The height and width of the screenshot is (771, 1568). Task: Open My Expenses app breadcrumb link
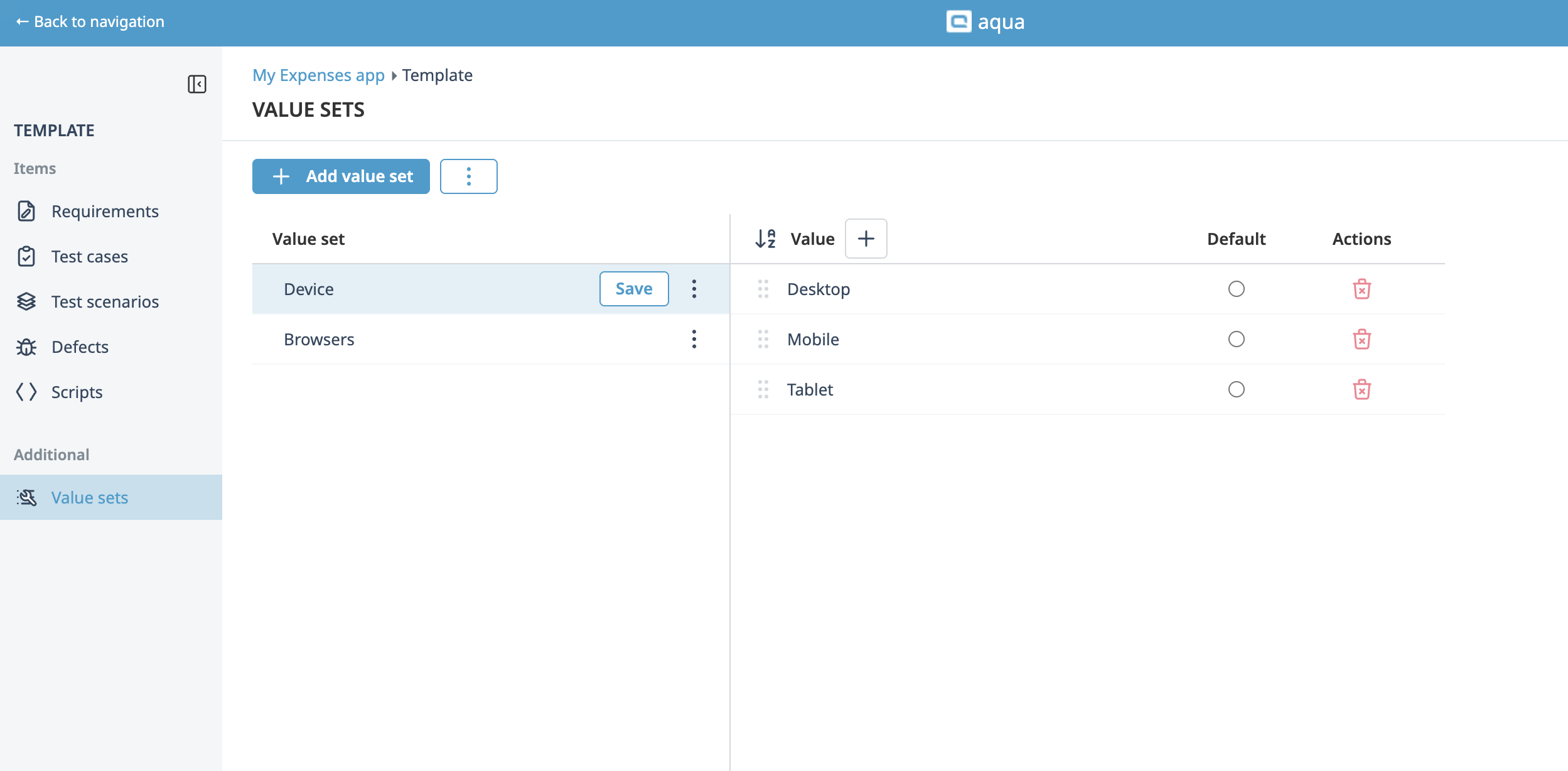[x=318, y=75]
